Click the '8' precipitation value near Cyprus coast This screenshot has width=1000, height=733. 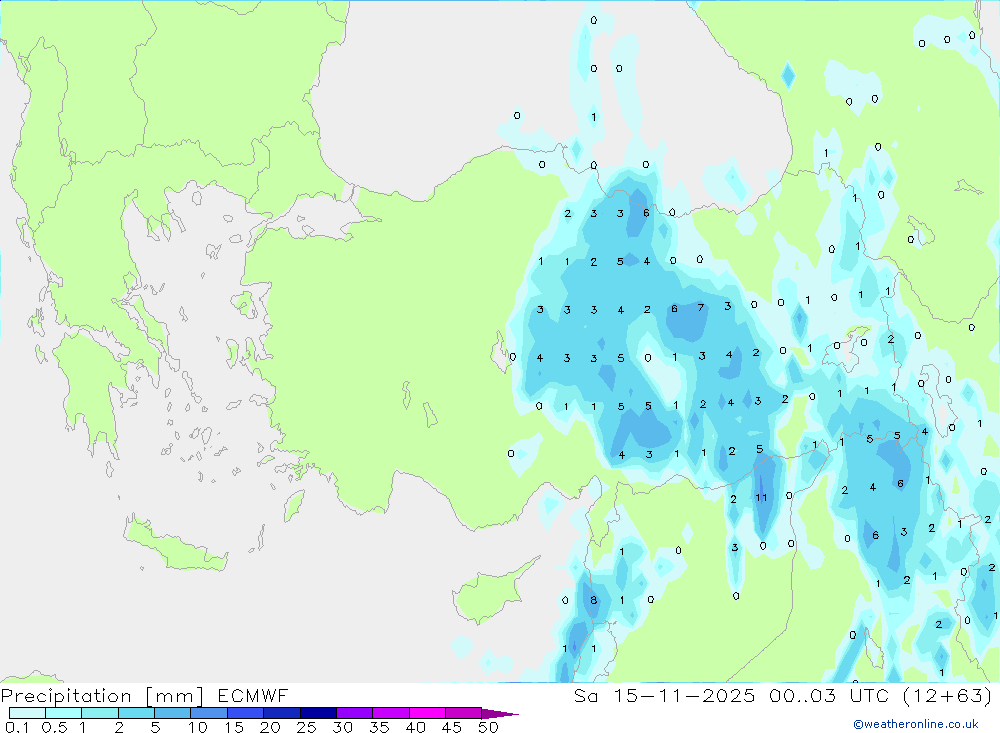(x=594, y=600)
